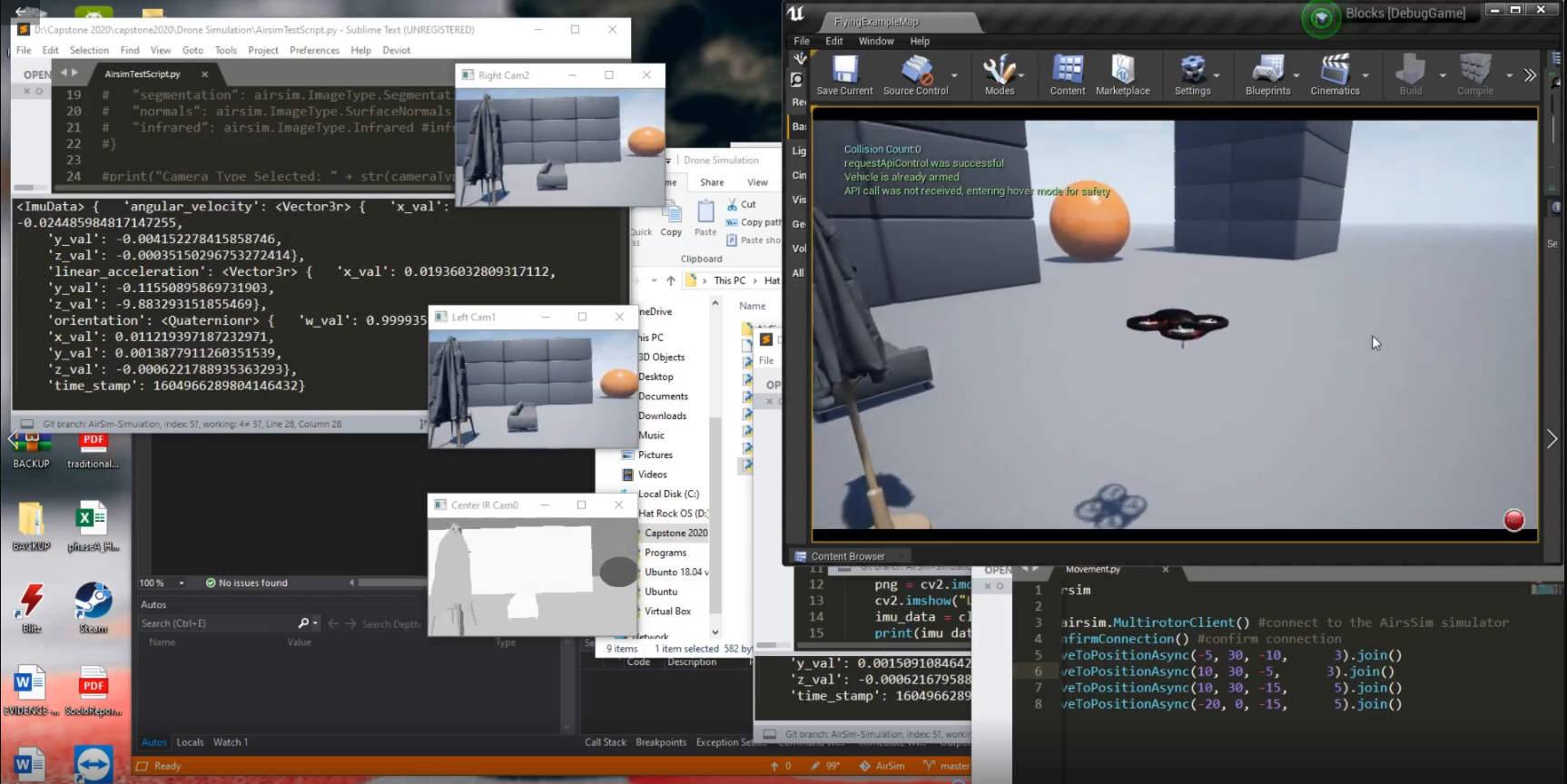Screen dimensions: 1567x784
Task: Click the red stop recording button in viewport
Action: [1513, 520]
